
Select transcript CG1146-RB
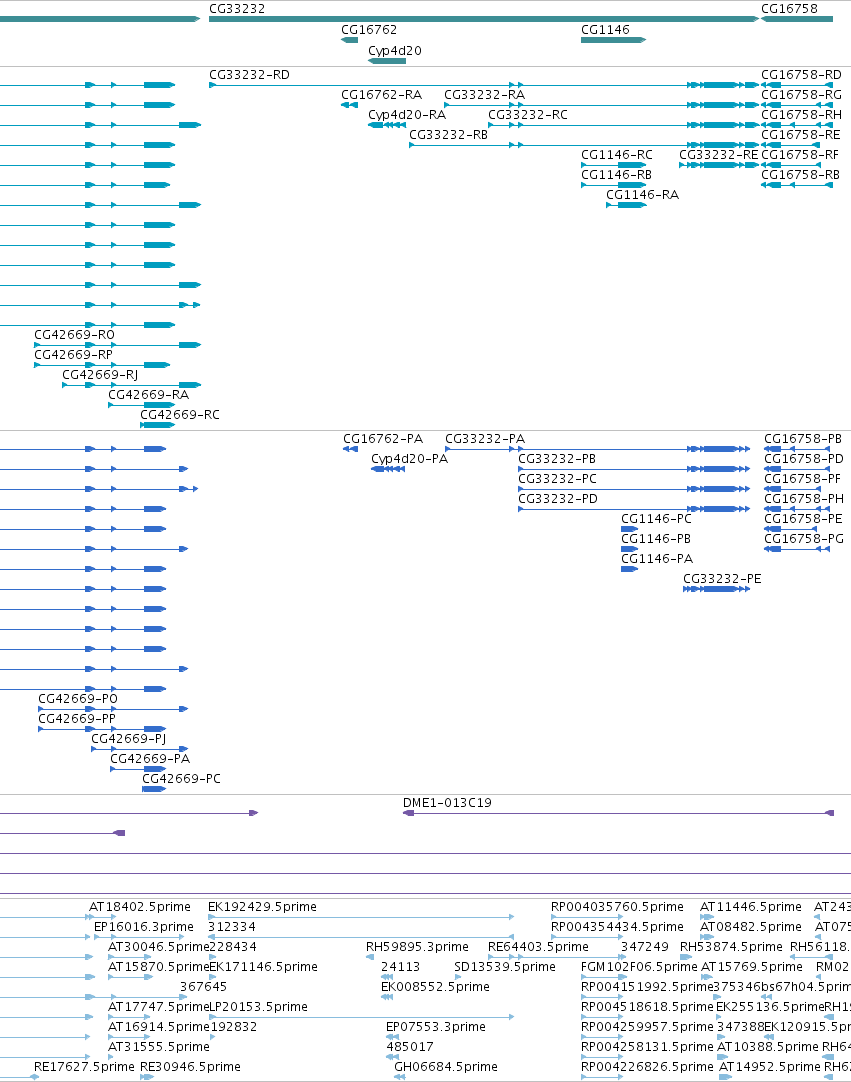616,175
